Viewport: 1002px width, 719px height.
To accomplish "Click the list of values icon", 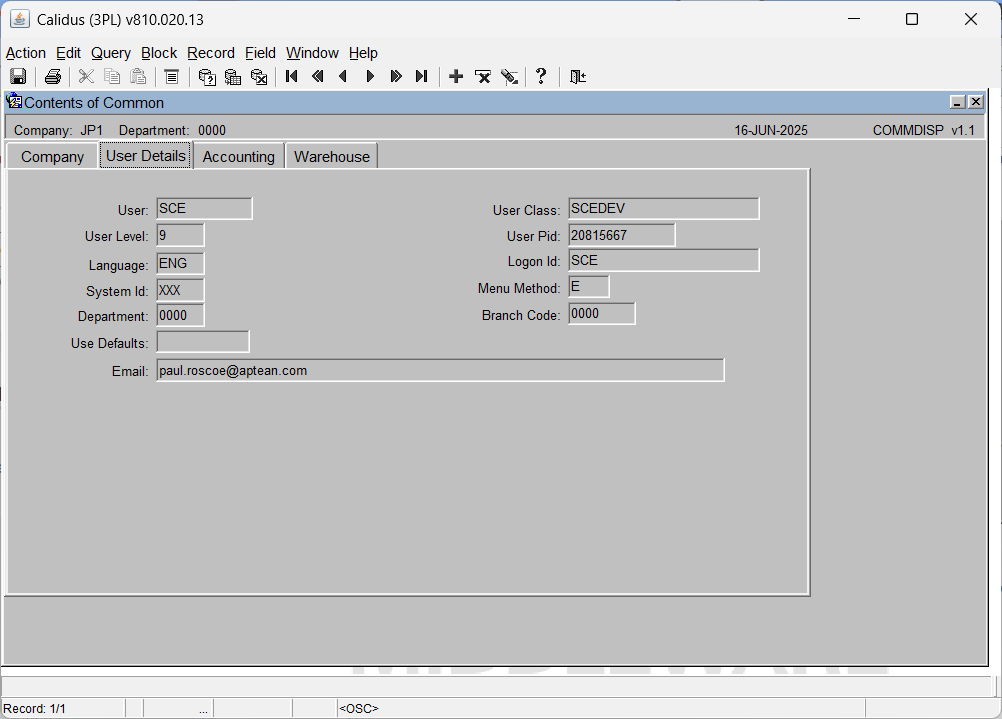I will [x=171, y=77].
